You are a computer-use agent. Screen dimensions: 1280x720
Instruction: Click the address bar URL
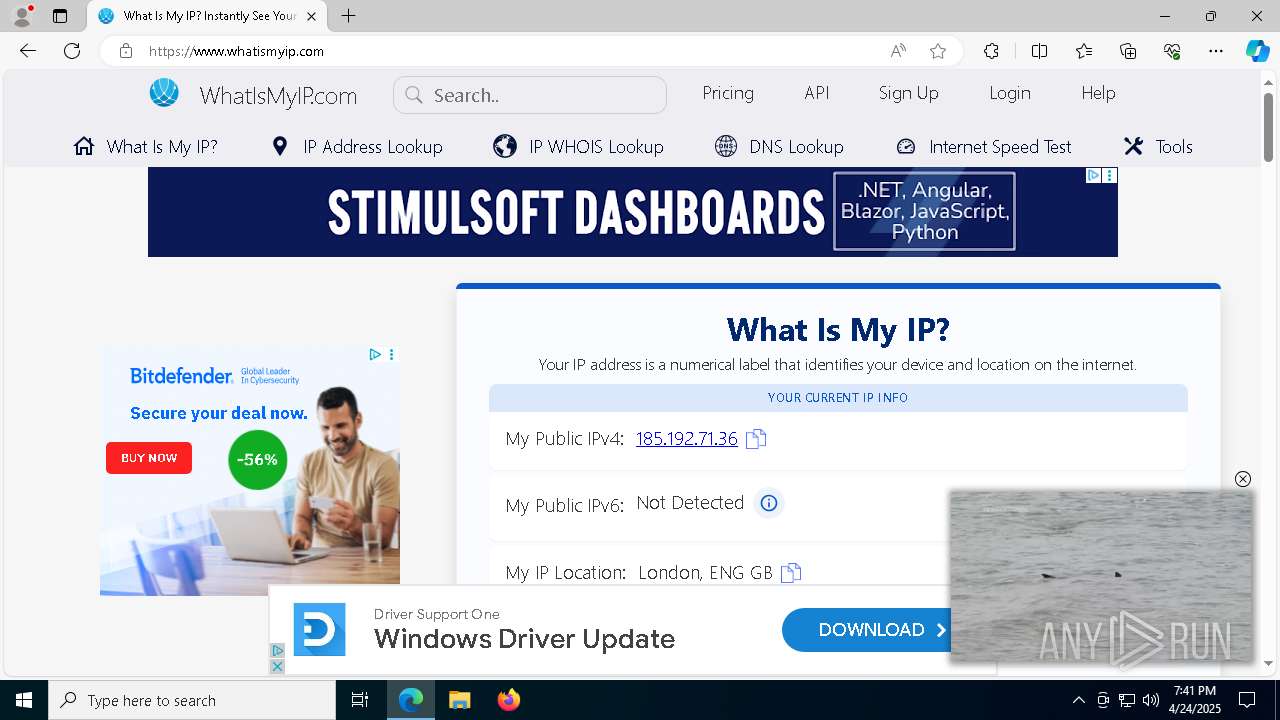[236, 51]
